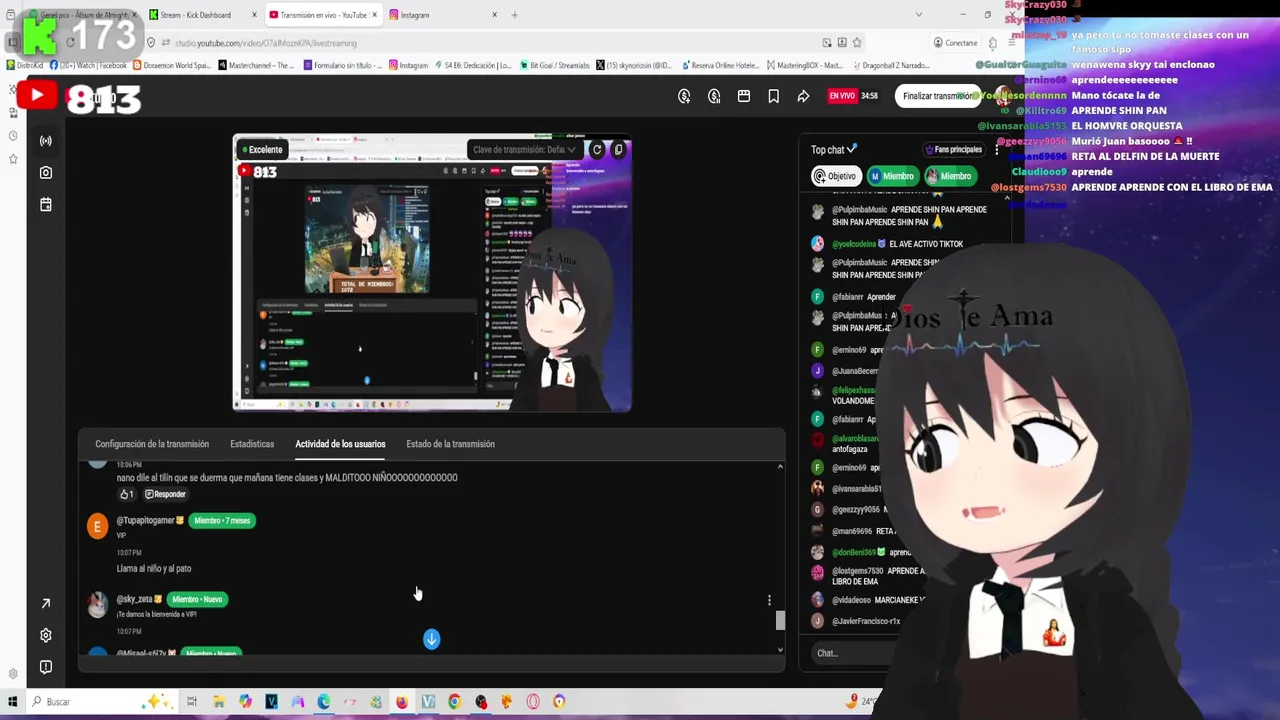1280x720 pixels.
Task: Click the bookmark icon in the header
Action: [x=774, y=96]
